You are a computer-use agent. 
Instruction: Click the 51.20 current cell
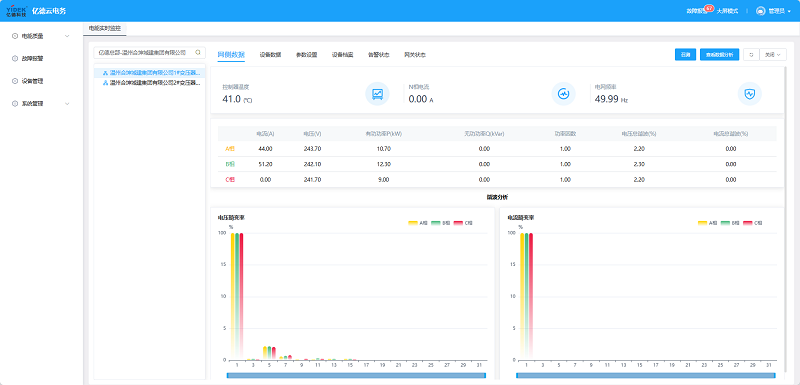click(265, 164)
